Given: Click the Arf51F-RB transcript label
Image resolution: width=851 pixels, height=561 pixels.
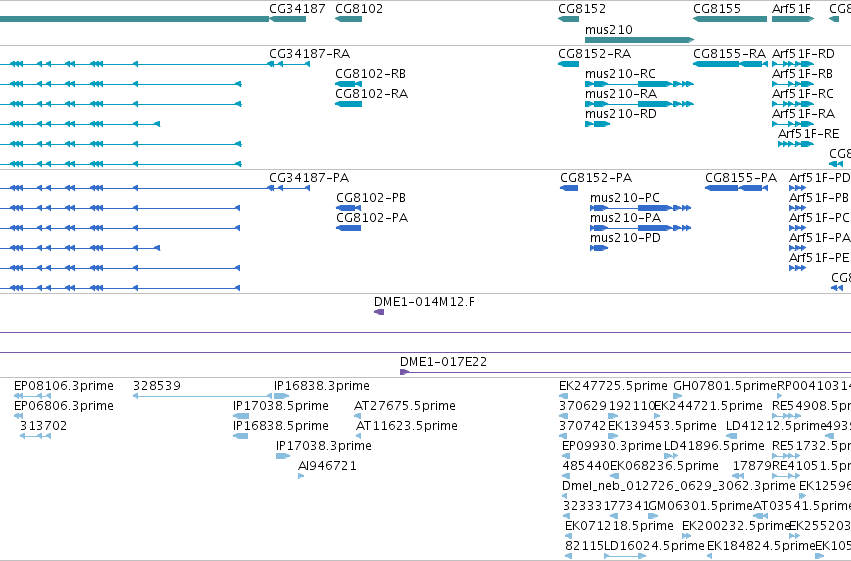Looking at the screenshot, I should (802, 73).
